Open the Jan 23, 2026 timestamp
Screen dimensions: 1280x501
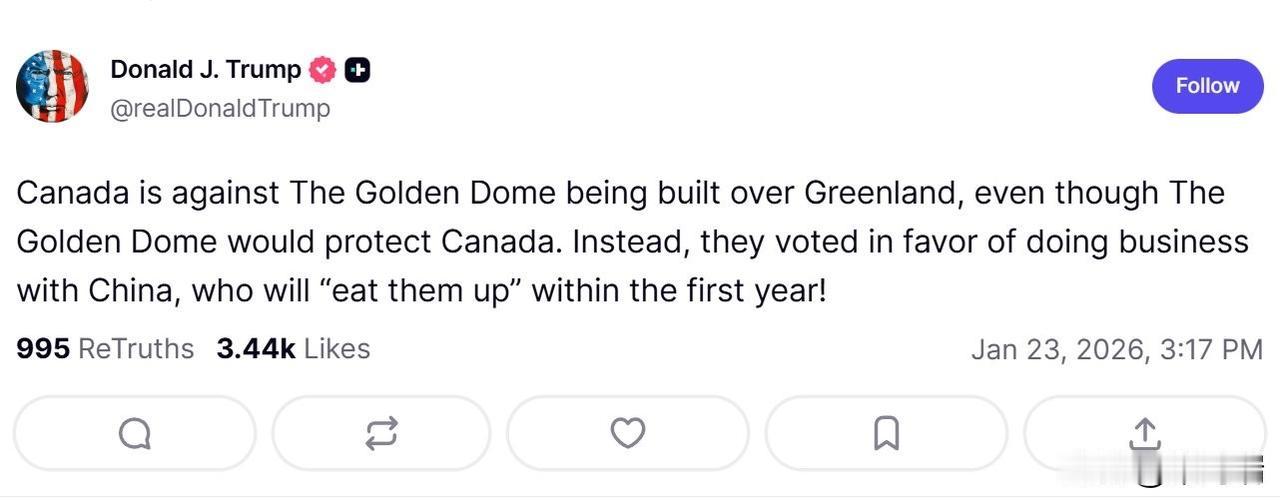point(1116,349)
